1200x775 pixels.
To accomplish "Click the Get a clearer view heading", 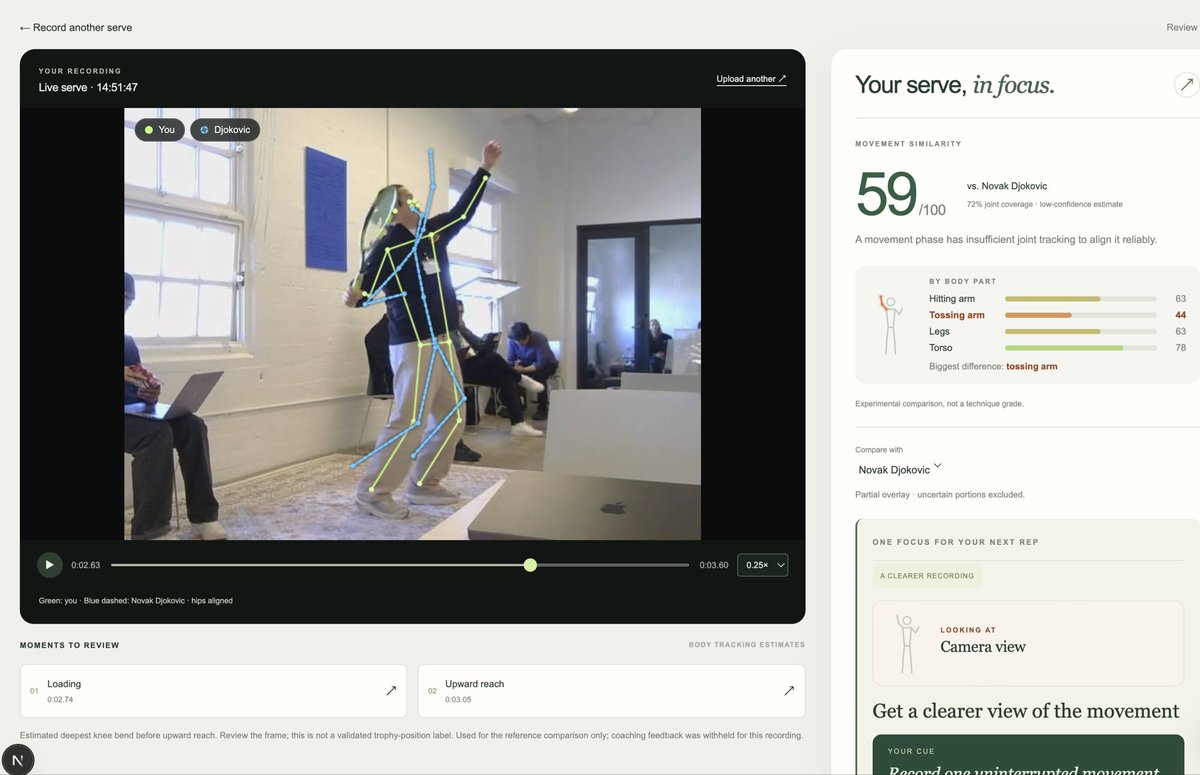I will 1026,711.
